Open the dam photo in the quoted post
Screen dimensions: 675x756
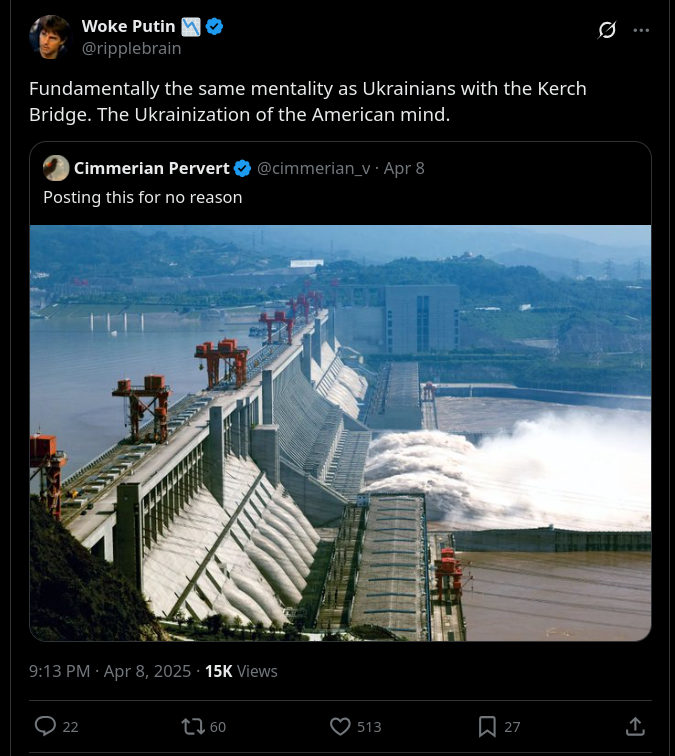click(340, 433)
